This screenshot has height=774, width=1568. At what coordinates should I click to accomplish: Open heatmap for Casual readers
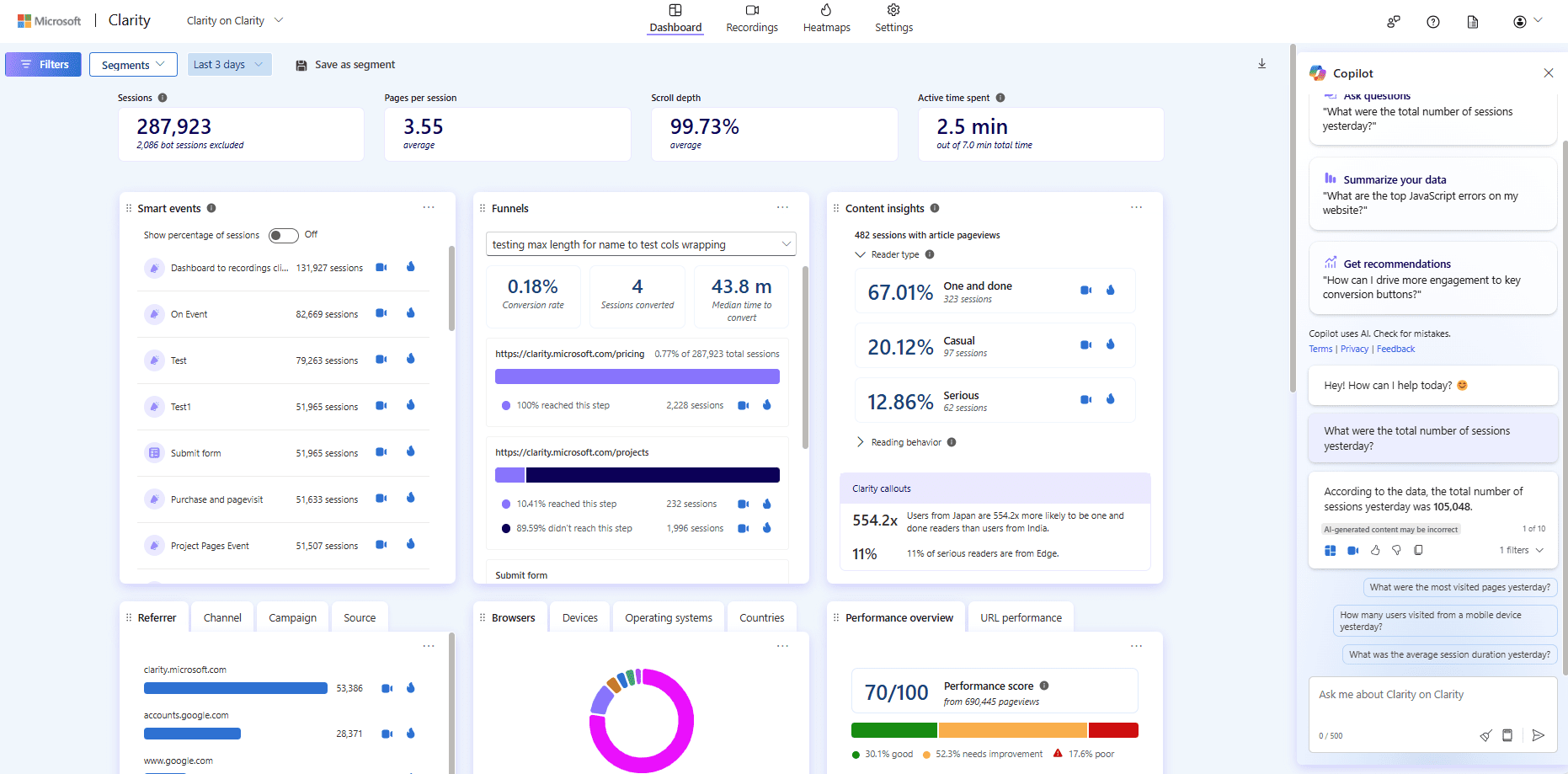click(1111, 344)
